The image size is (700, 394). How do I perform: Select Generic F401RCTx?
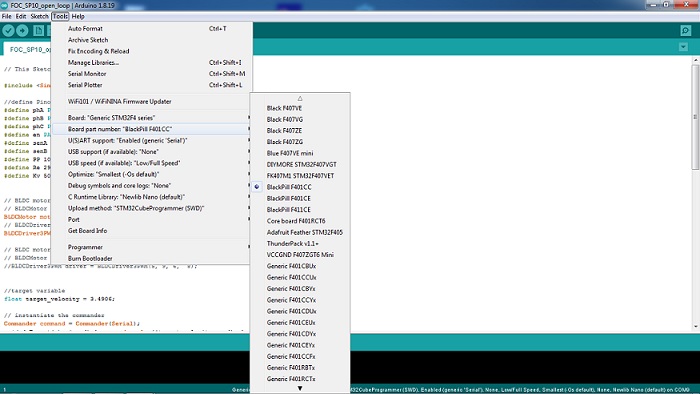click(x=300, y=379)
